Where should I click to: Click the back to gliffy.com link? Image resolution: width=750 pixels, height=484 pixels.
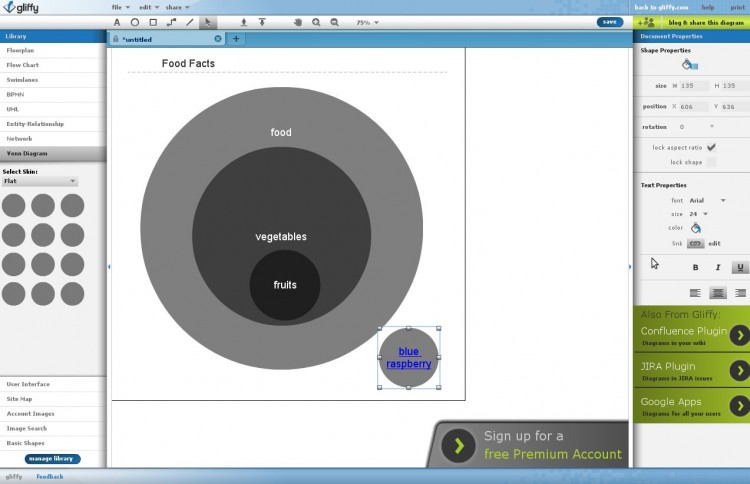661,7
